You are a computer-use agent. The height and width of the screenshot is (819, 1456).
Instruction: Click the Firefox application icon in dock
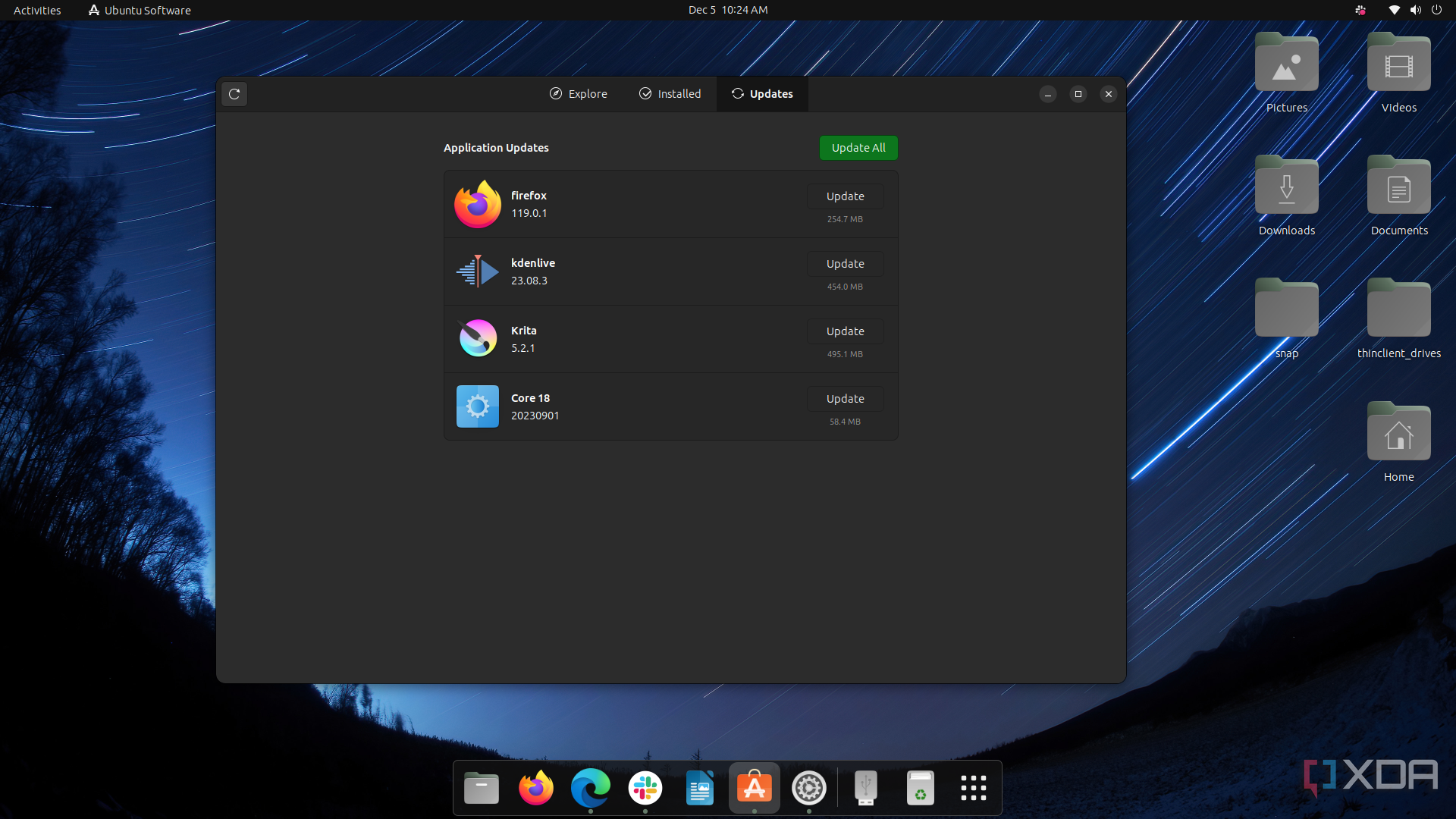pyautogui.click(x=536, y=788)
